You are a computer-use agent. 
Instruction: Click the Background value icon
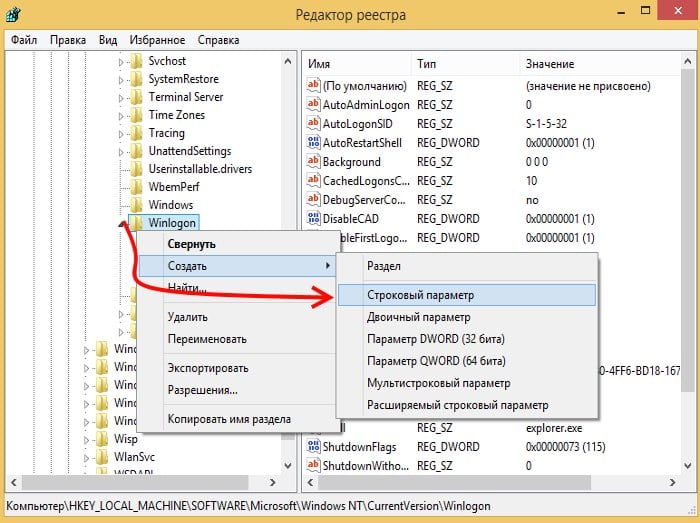(x=313, y=162)
